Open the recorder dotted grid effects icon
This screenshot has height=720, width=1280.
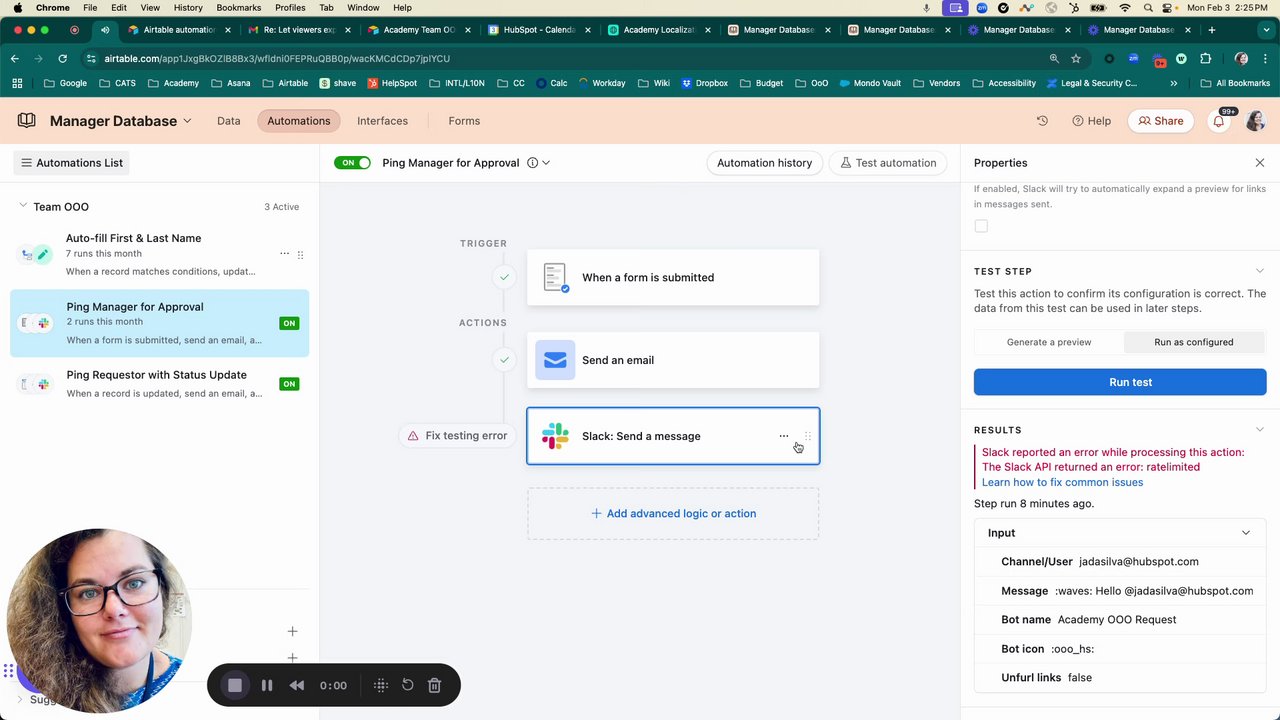click(381, 685)
